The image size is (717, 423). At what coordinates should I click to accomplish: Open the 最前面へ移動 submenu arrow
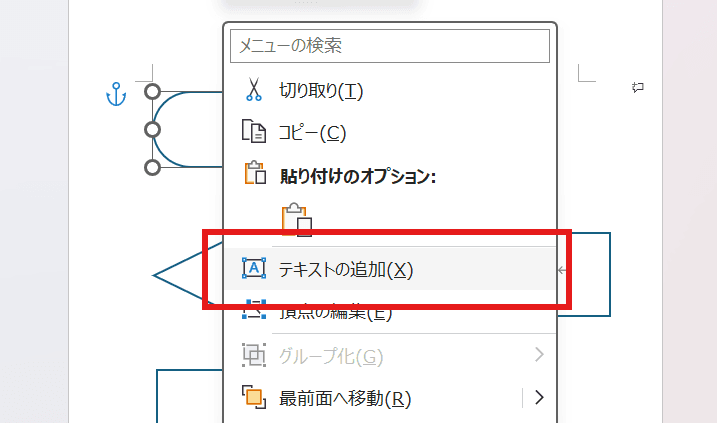pos(539,397)
